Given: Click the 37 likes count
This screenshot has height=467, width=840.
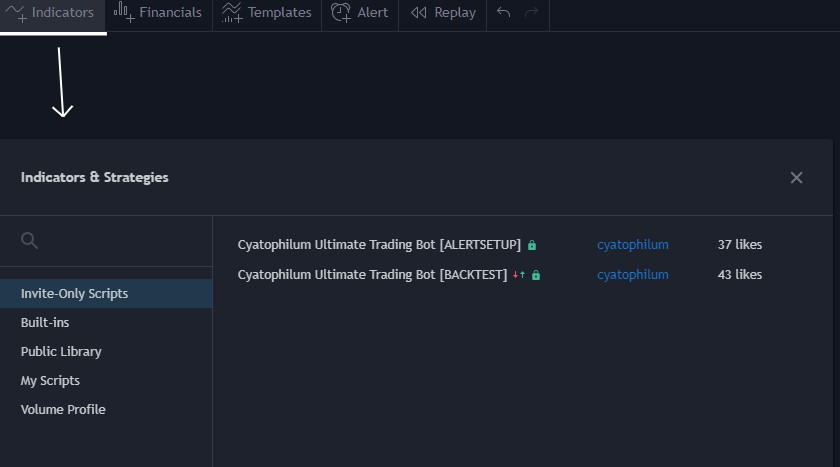Looking at the screenshot, I should [x=740, y=245].
